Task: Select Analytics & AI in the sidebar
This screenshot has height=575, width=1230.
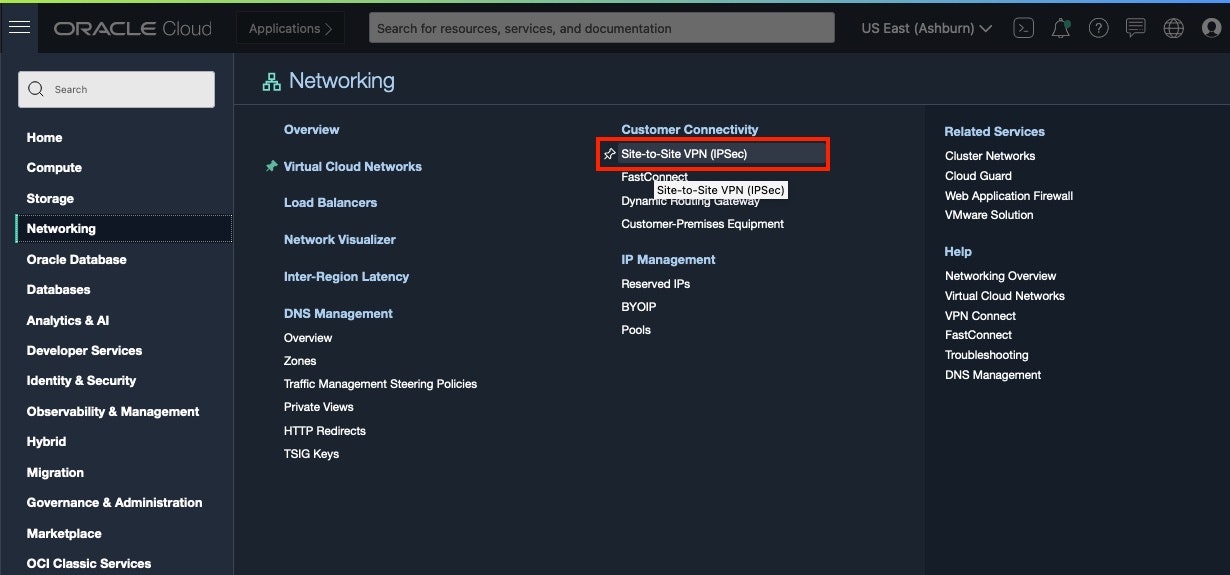Action: click(x=68, y=320)
